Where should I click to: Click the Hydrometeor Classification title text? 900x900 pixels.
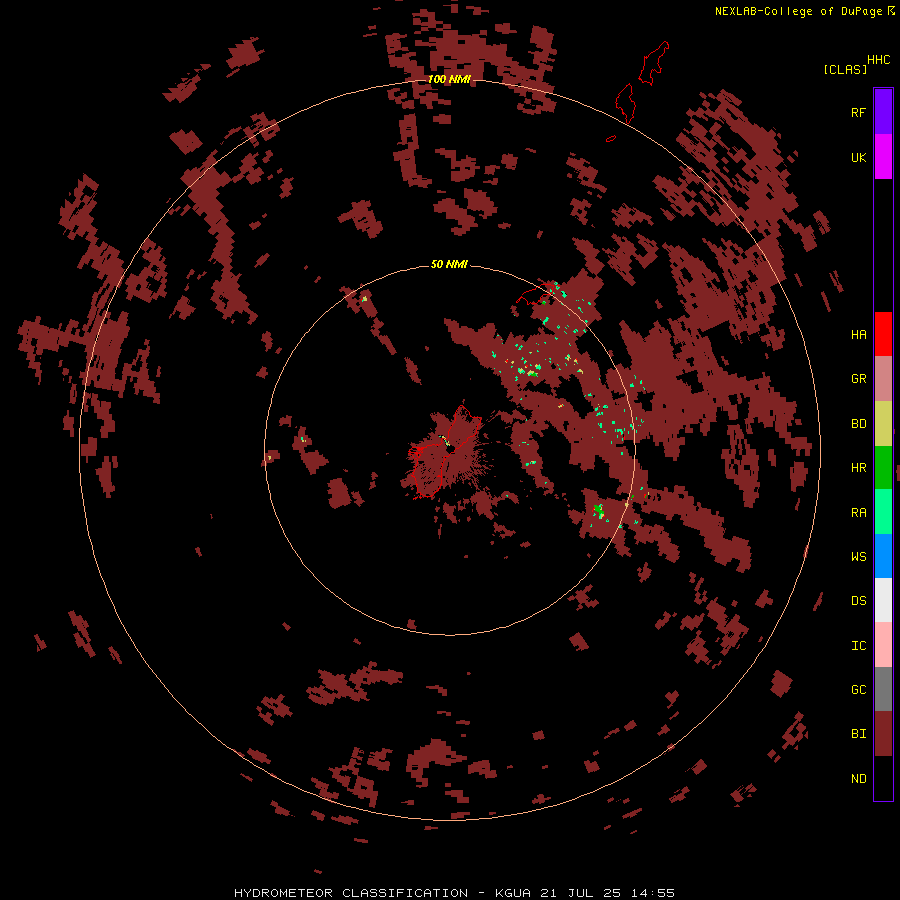point(351,893)
